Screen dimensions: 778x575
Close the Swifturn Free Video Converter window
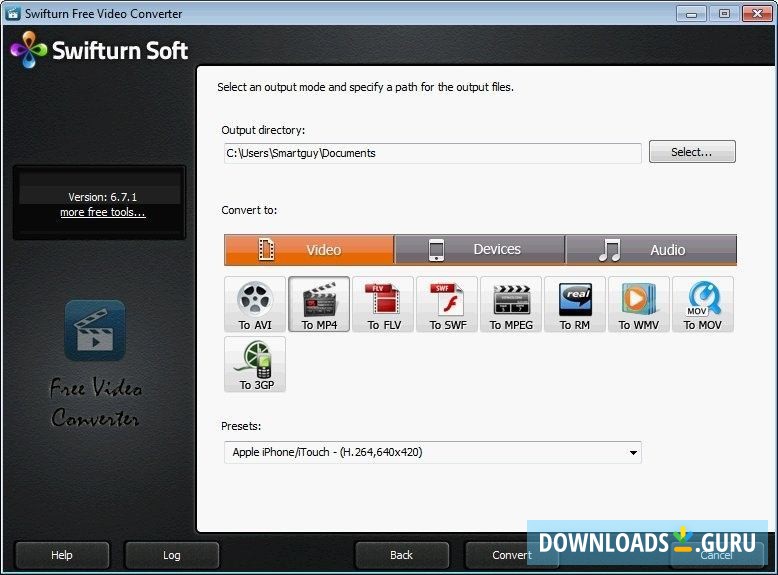(x=757, y=14)
